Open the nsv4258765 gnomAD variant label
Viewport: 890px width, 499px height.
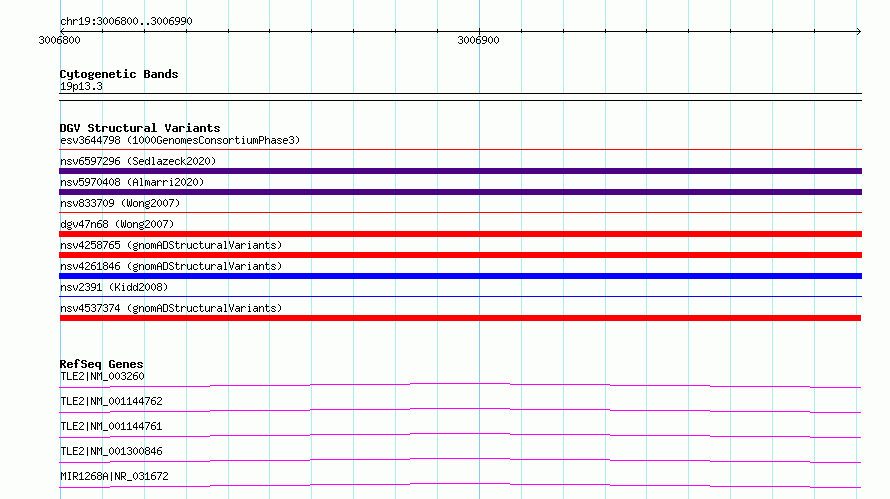click(x=171, y=245)
